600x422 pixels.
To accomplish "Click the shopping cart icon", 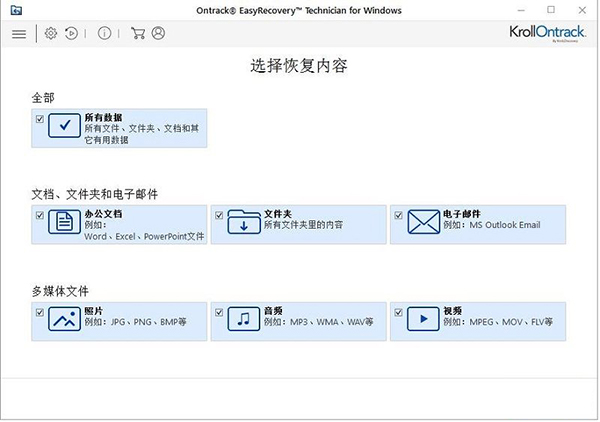I will [138, 33].
